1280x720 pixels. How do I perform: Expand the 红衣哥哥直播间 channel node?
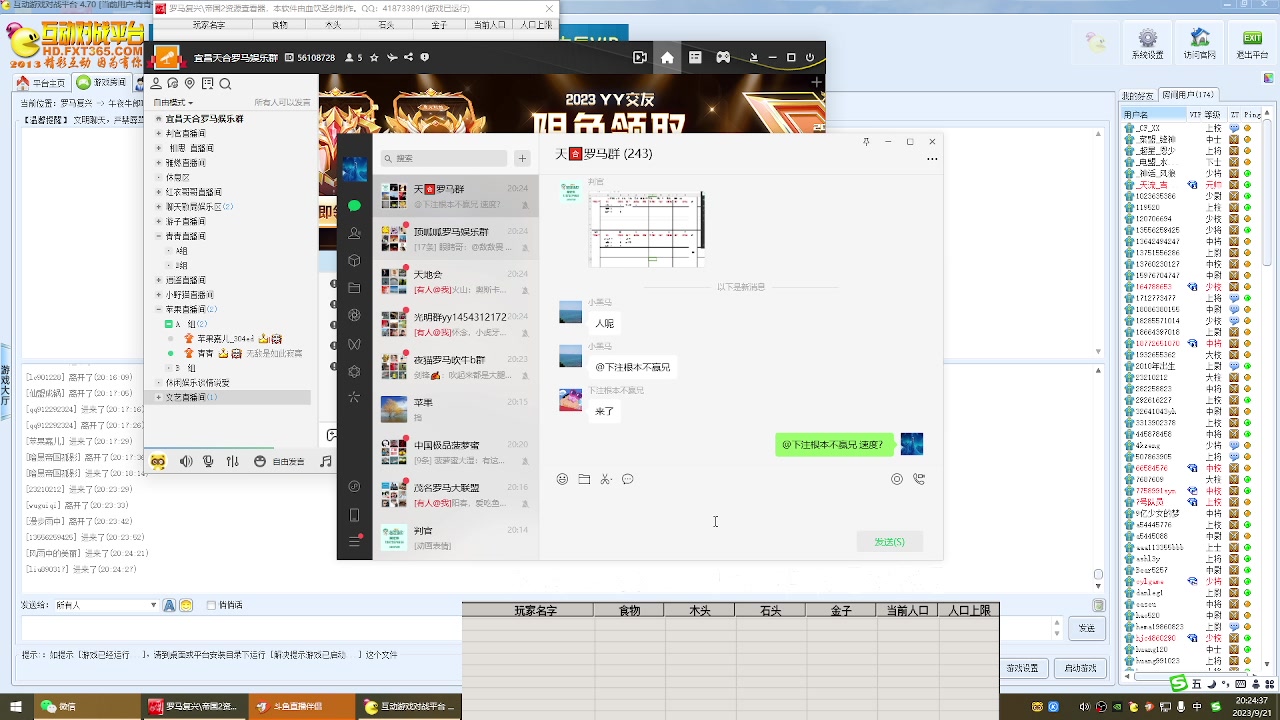coord(158,192)
